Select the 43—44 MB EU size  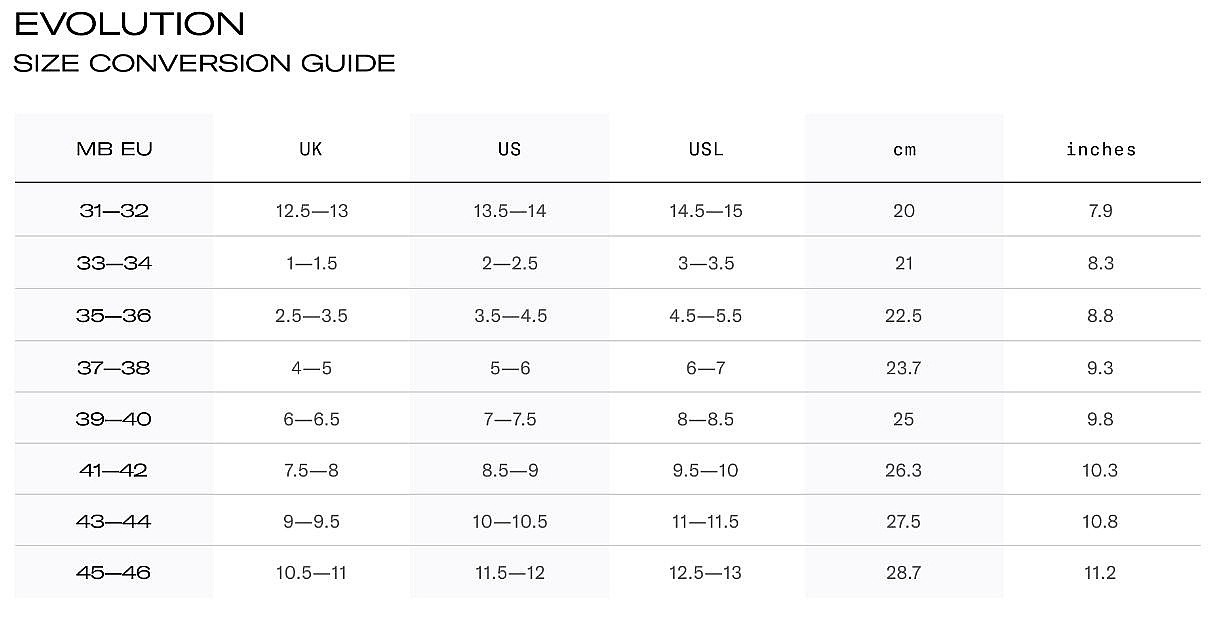(x=114, y=522)
